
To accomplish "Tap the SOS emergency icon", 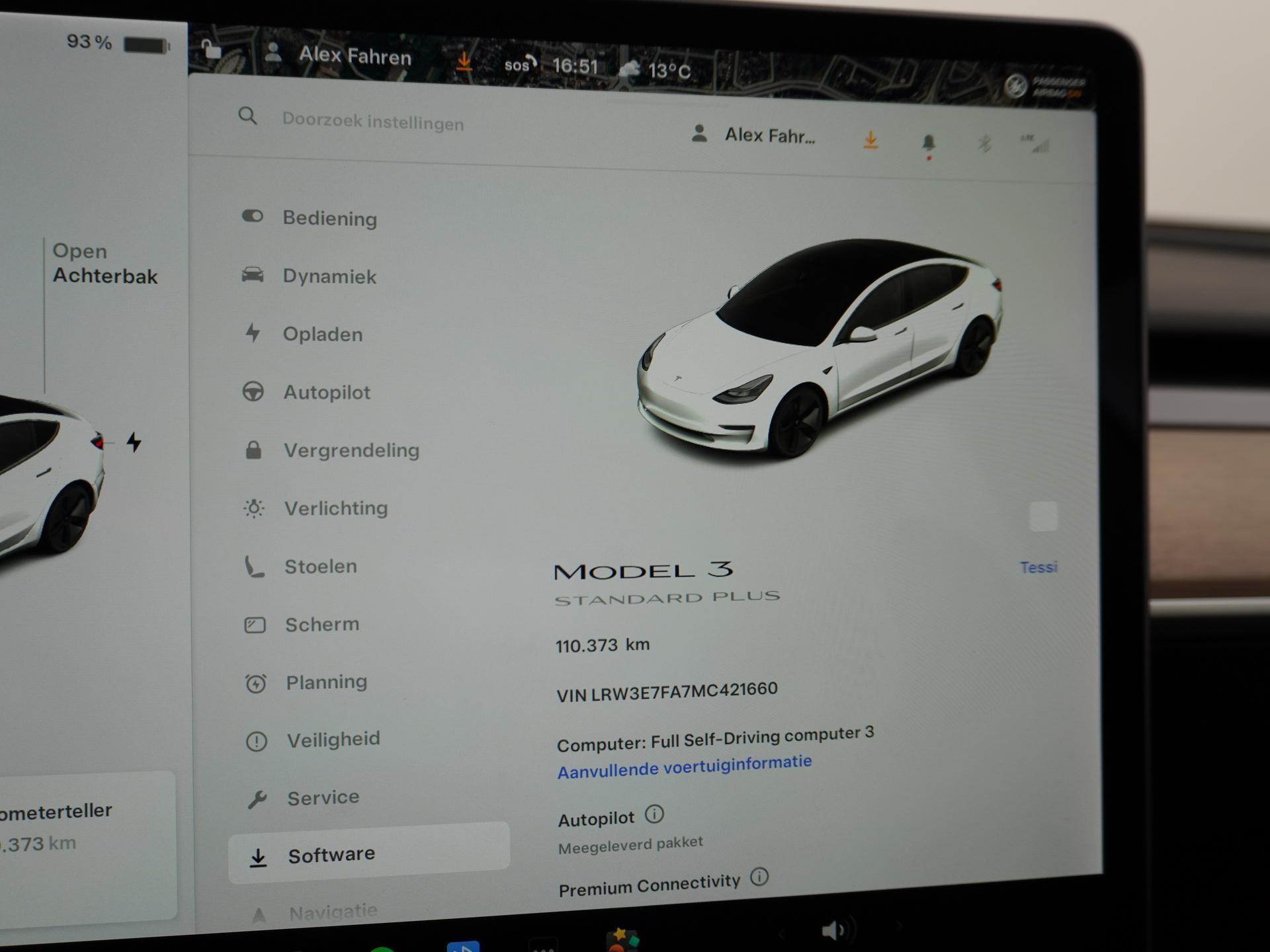I will tap(521, 64).
